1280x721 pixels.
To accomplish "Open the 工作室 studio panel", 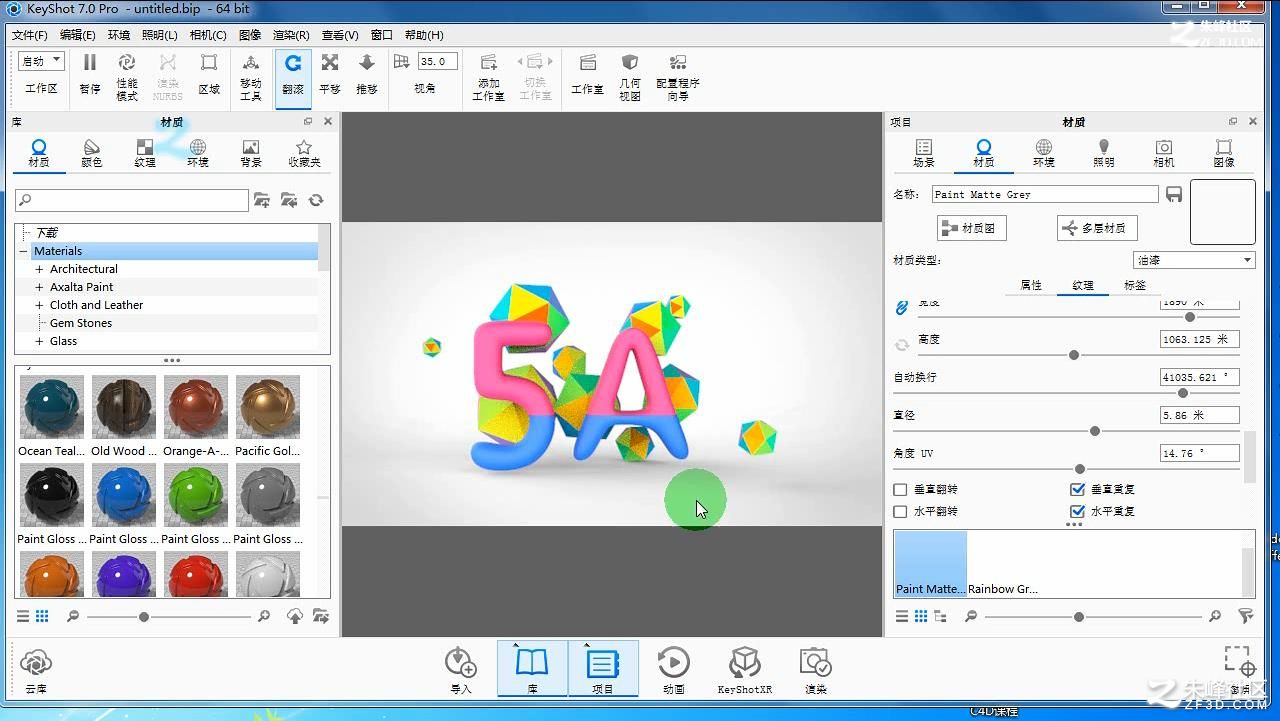I will (588, 74).
